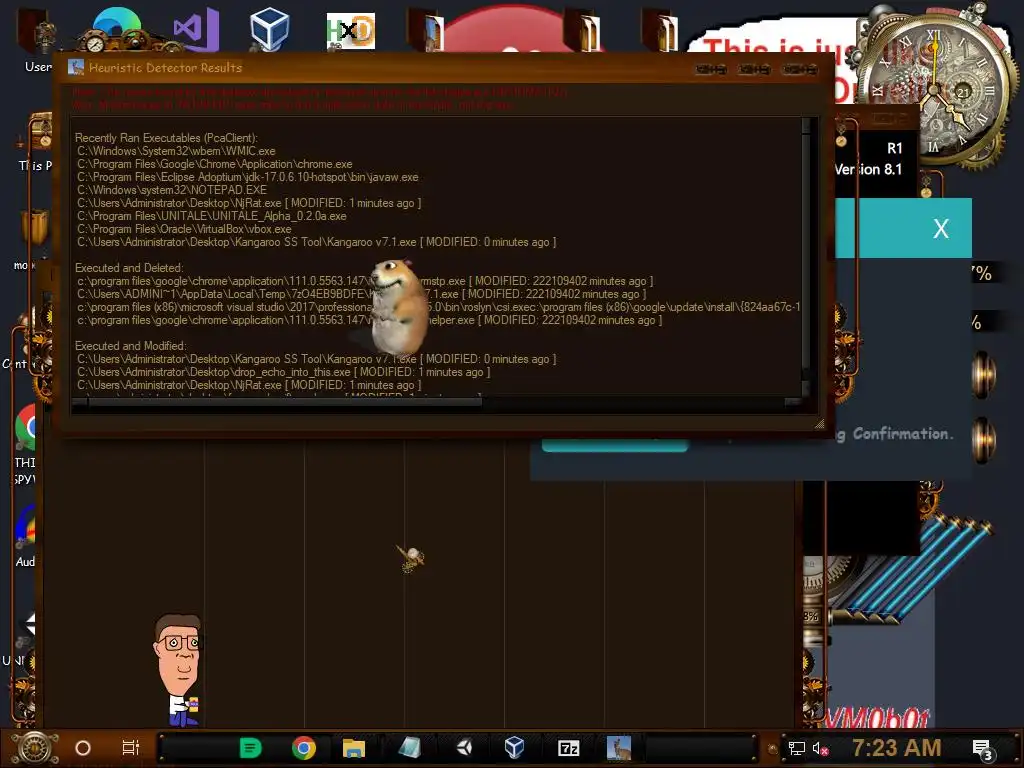
Task: Select the 7zO4EB9BDFE Temp path line
Action: tap(362, 294)
